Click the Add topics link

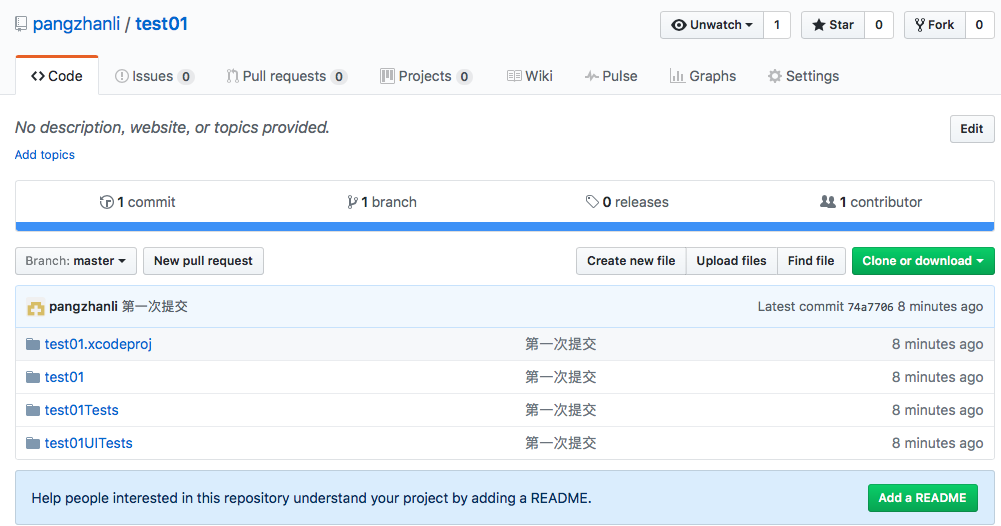[x=45, y=155]
